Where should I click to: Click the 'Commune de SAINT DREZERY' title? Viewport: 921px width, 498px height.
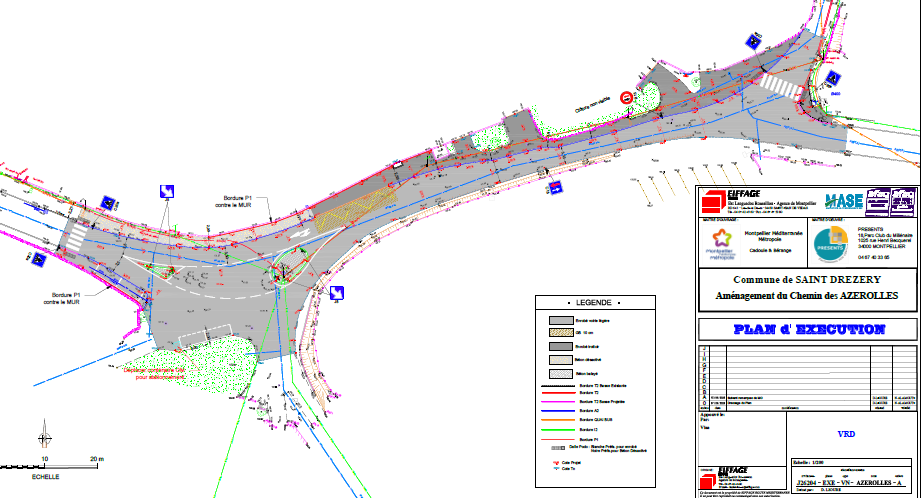click(806, 280)
